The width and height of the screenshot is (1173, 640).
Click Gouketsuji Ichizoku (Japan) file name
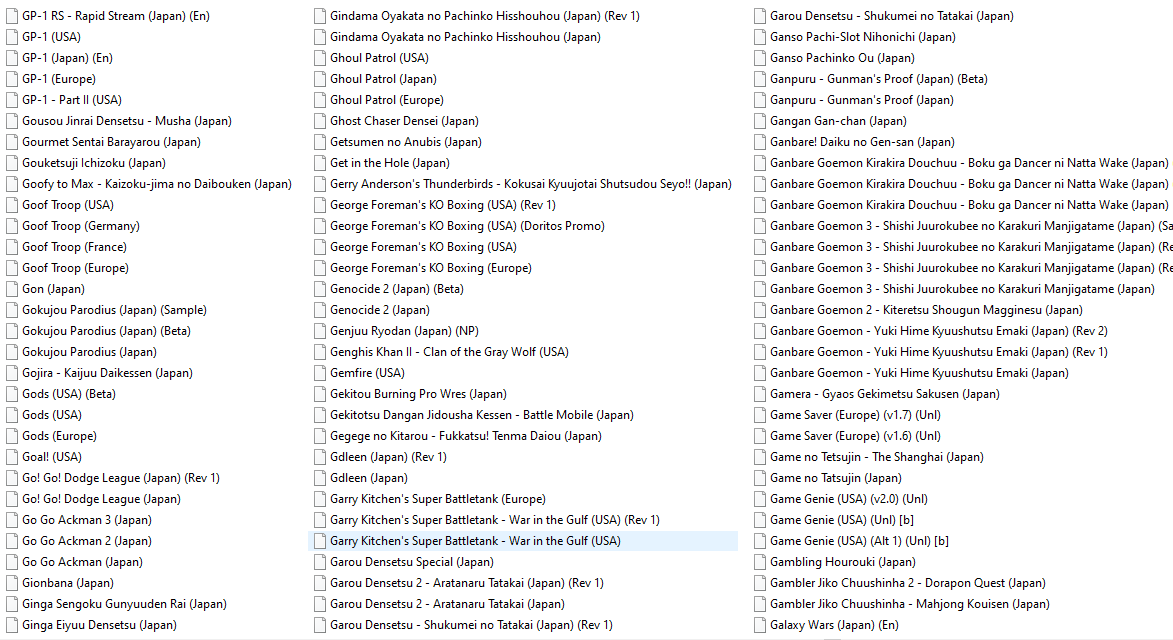[94, 163]
